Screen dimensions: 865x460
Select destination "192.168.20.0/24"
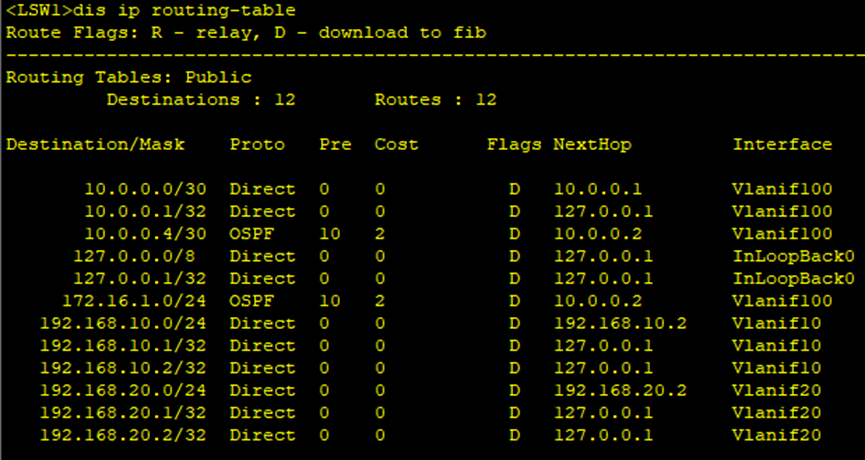123,391
